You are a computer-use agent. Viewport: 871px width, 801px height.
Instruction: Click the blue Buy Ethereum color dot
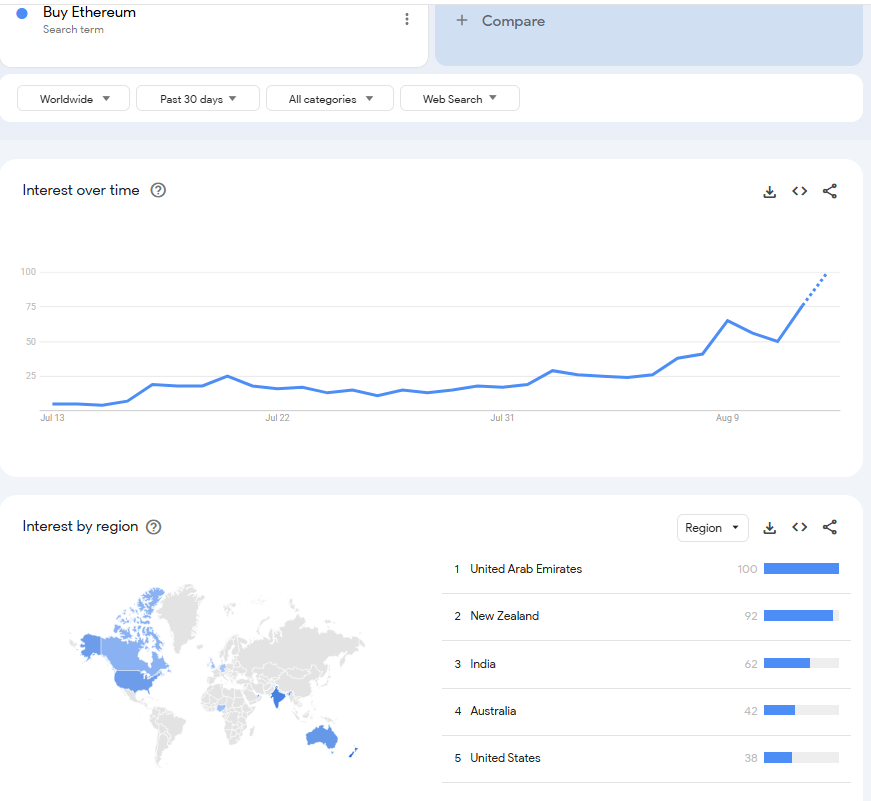click(22, 13)
